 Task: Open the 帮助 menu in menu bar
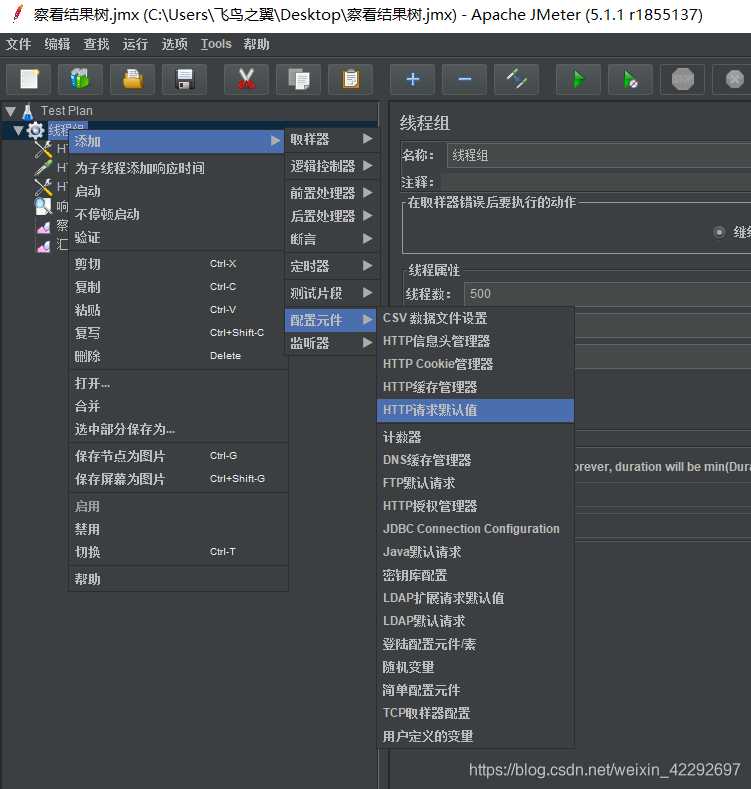(257, 44)
